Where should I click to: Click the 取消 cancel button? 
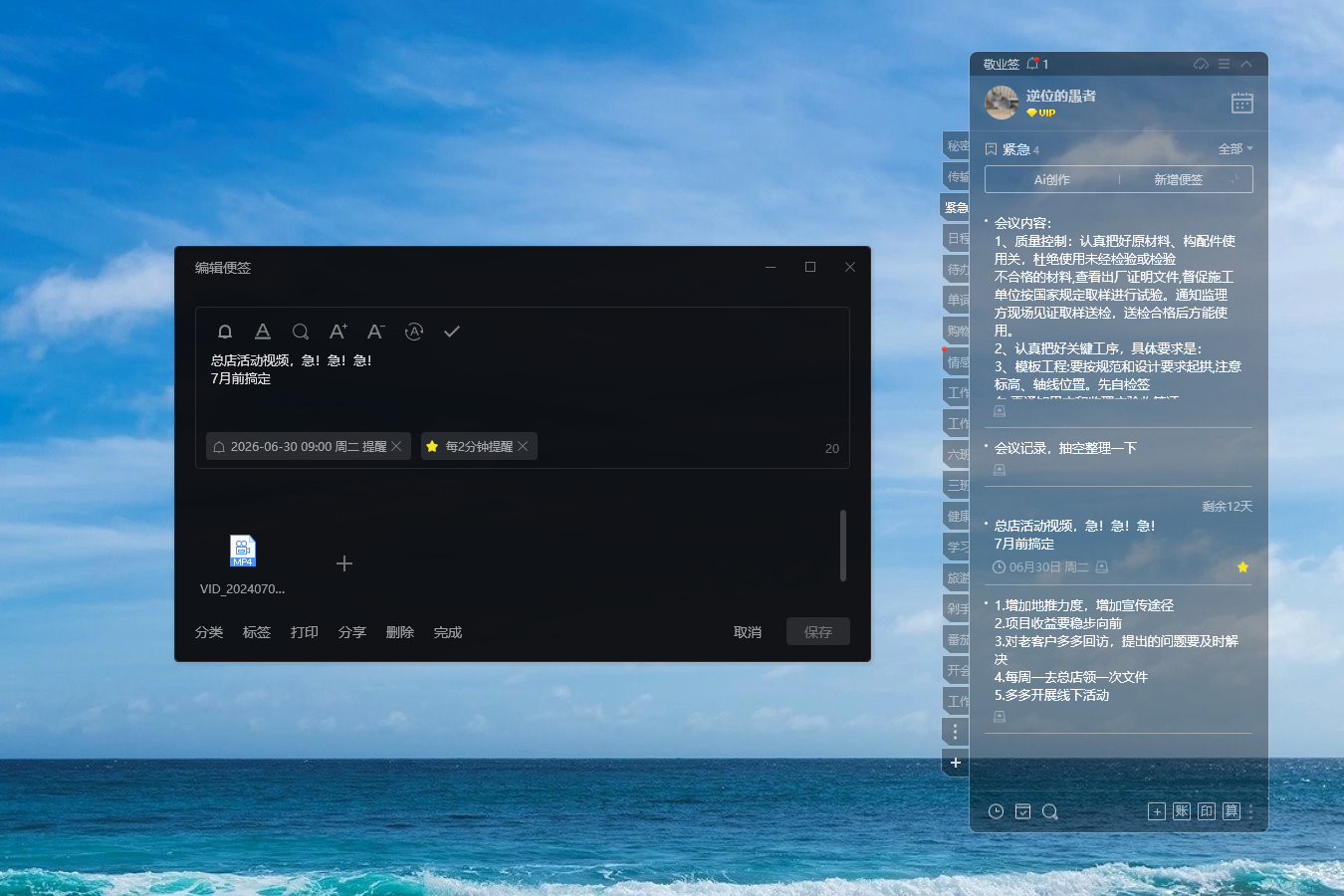[748, 632]
